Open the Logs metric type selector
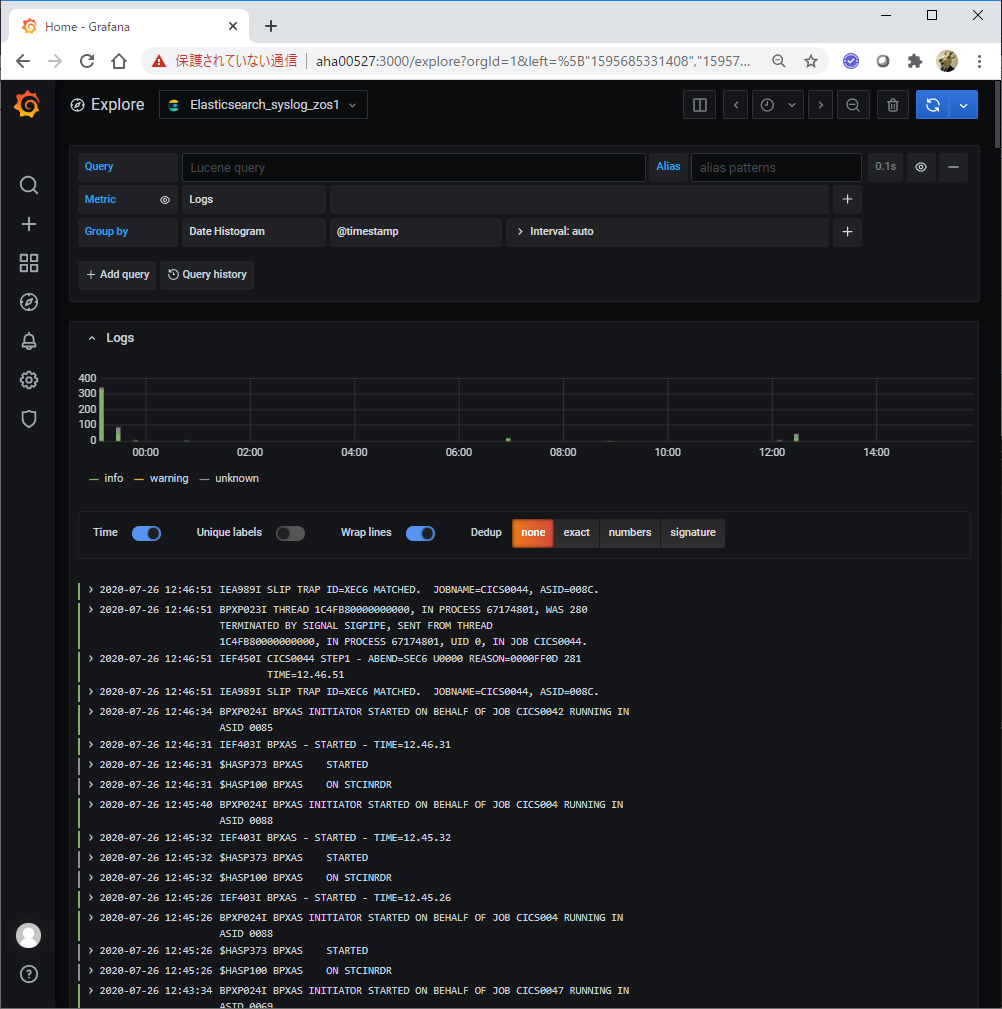The height and width of the screenshot is (1009, 1002). click(254, 199)
